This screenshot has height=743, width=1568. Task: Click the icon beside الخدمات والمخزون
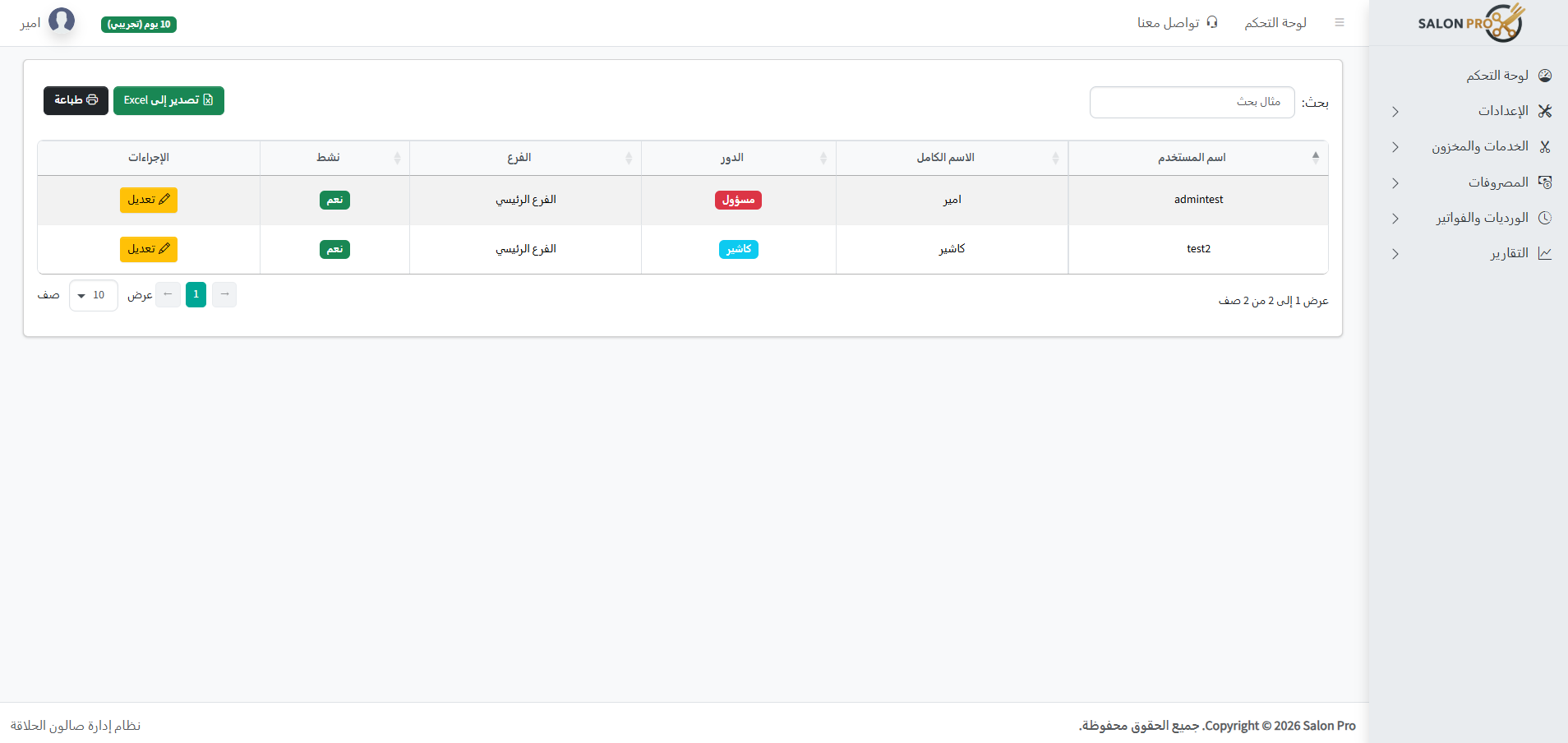[1545, 146]
